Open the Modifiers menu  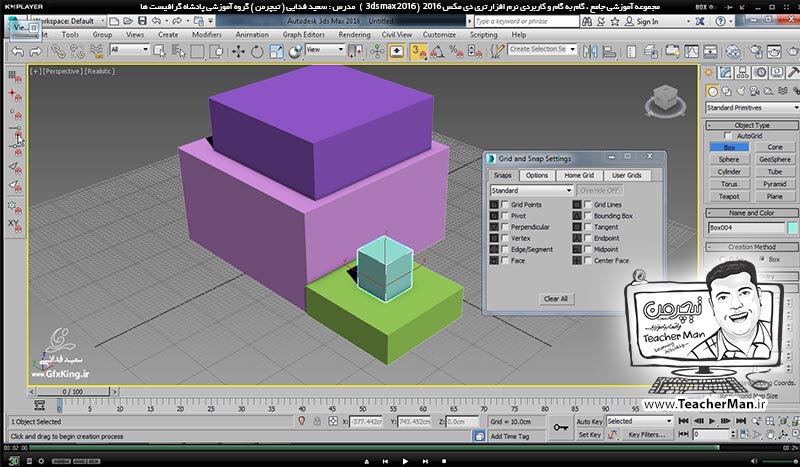(207, 35)
